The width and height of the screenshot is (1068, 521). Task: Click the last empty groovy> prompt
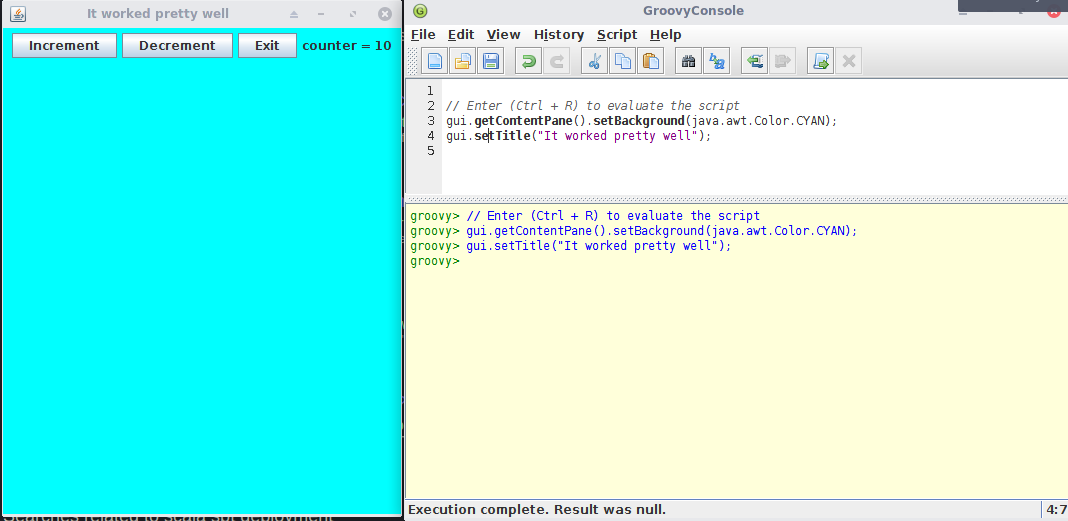pyautogui.click(x=435, y=261)
